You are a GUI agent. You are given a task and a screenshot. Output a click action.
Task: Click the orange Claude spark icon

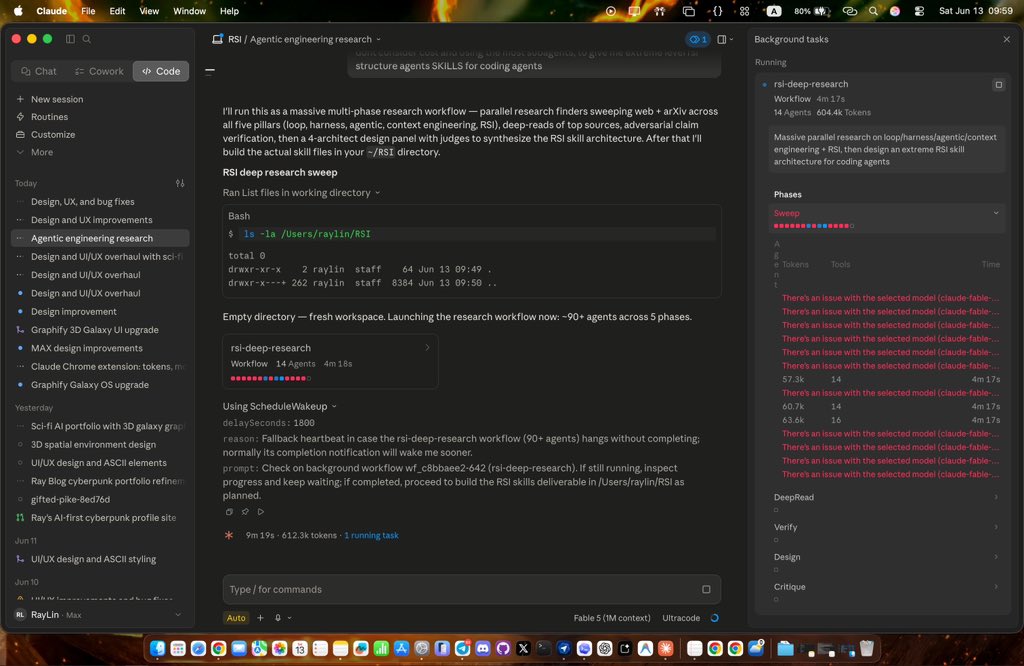click(229, 535)
